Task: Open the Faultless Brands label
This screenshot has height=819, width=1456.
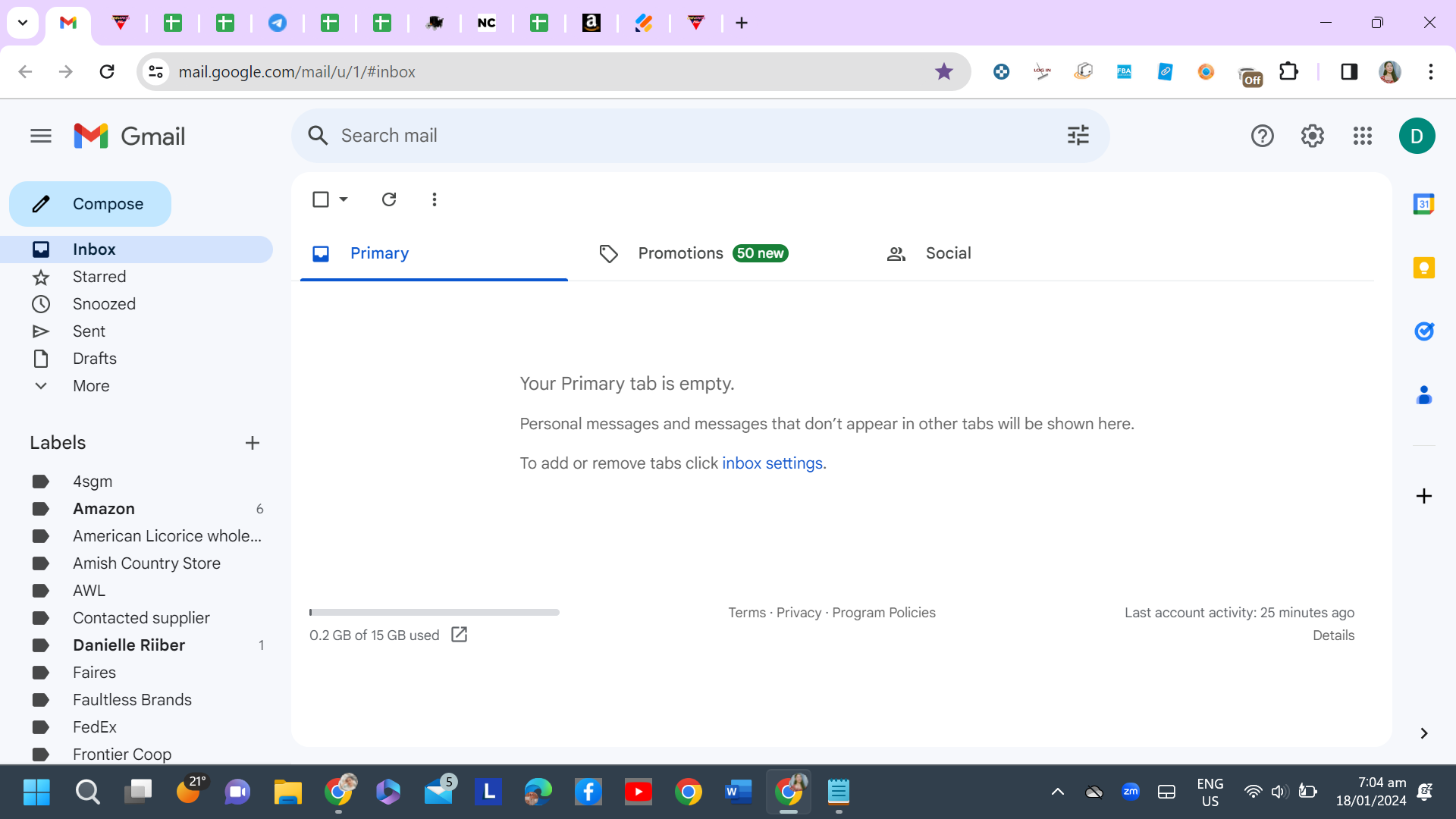Action: click(136, 700)
